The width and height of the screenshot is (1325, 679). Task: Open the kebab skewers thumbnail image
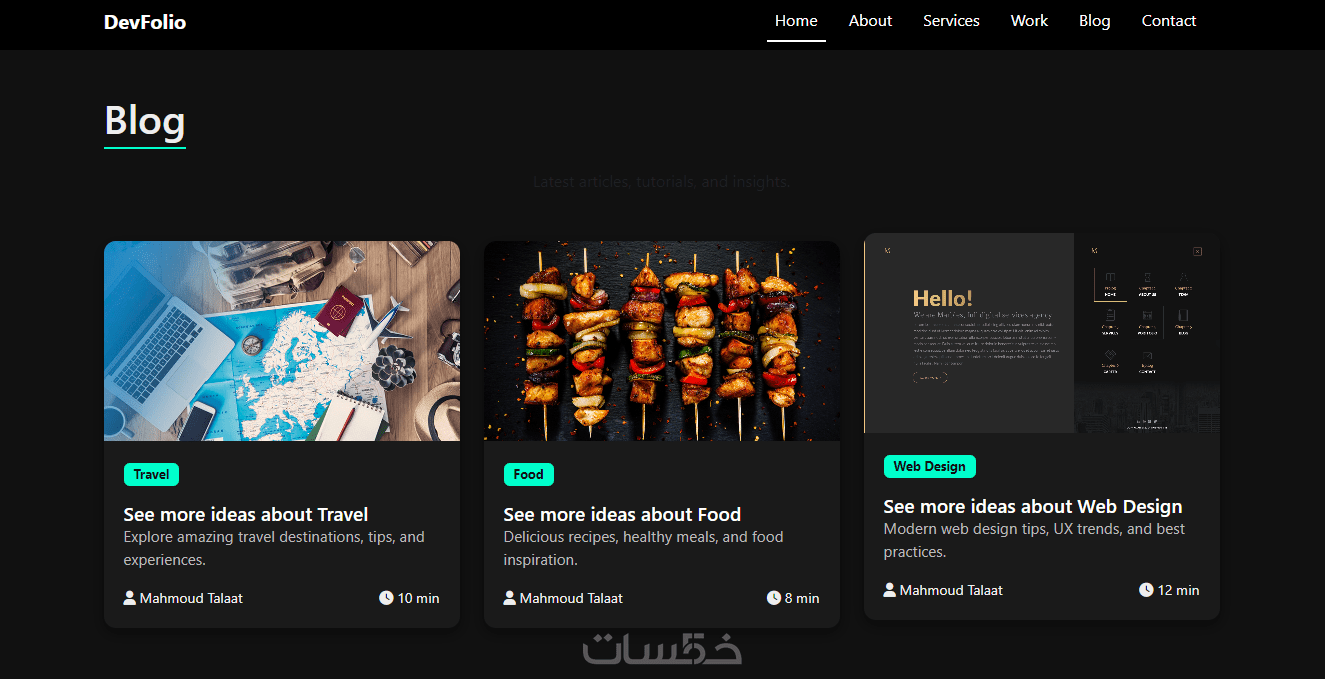point(662,341)
